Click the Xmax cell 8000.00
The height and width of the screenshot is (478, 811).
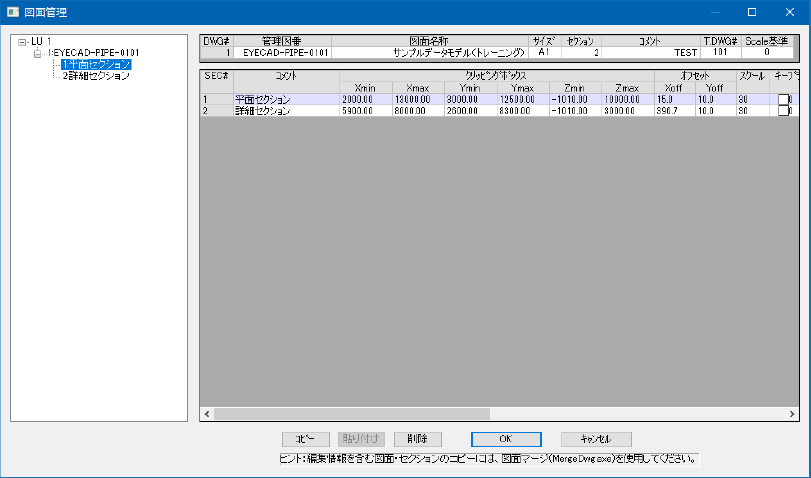[x=418, y=110]
